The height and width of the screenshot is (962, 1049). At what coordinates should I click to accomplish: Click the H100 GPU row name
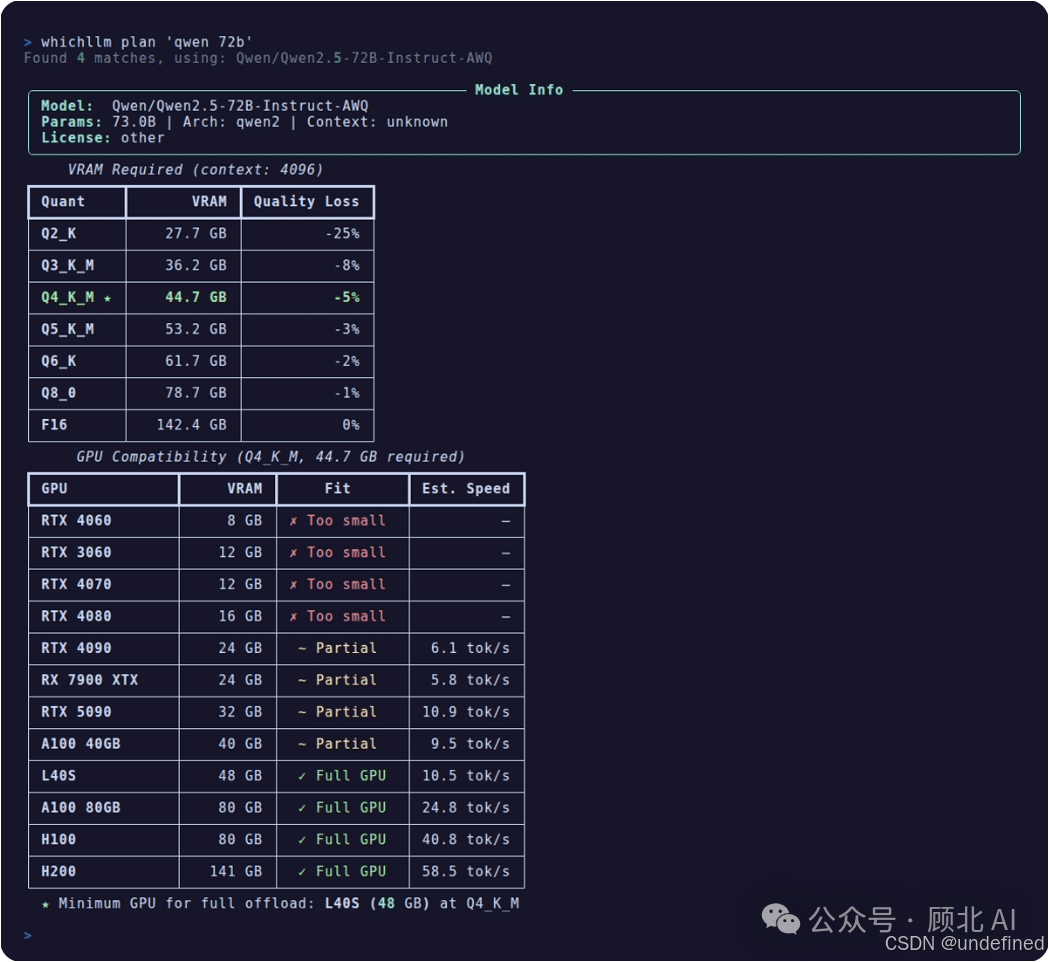(x=58, y=840)
